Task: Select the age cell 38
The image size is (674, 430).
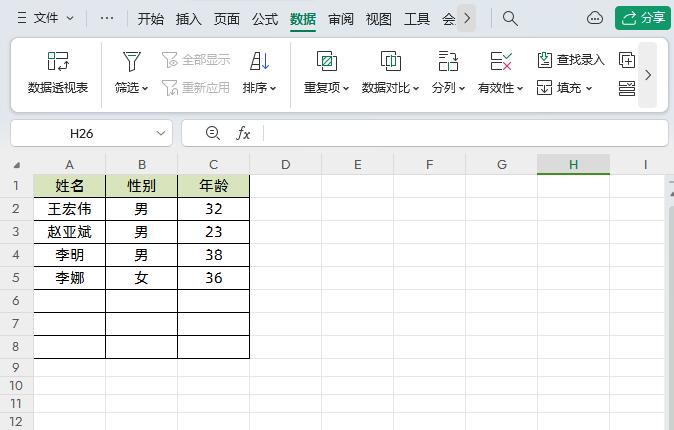Action: pos(214,255)
